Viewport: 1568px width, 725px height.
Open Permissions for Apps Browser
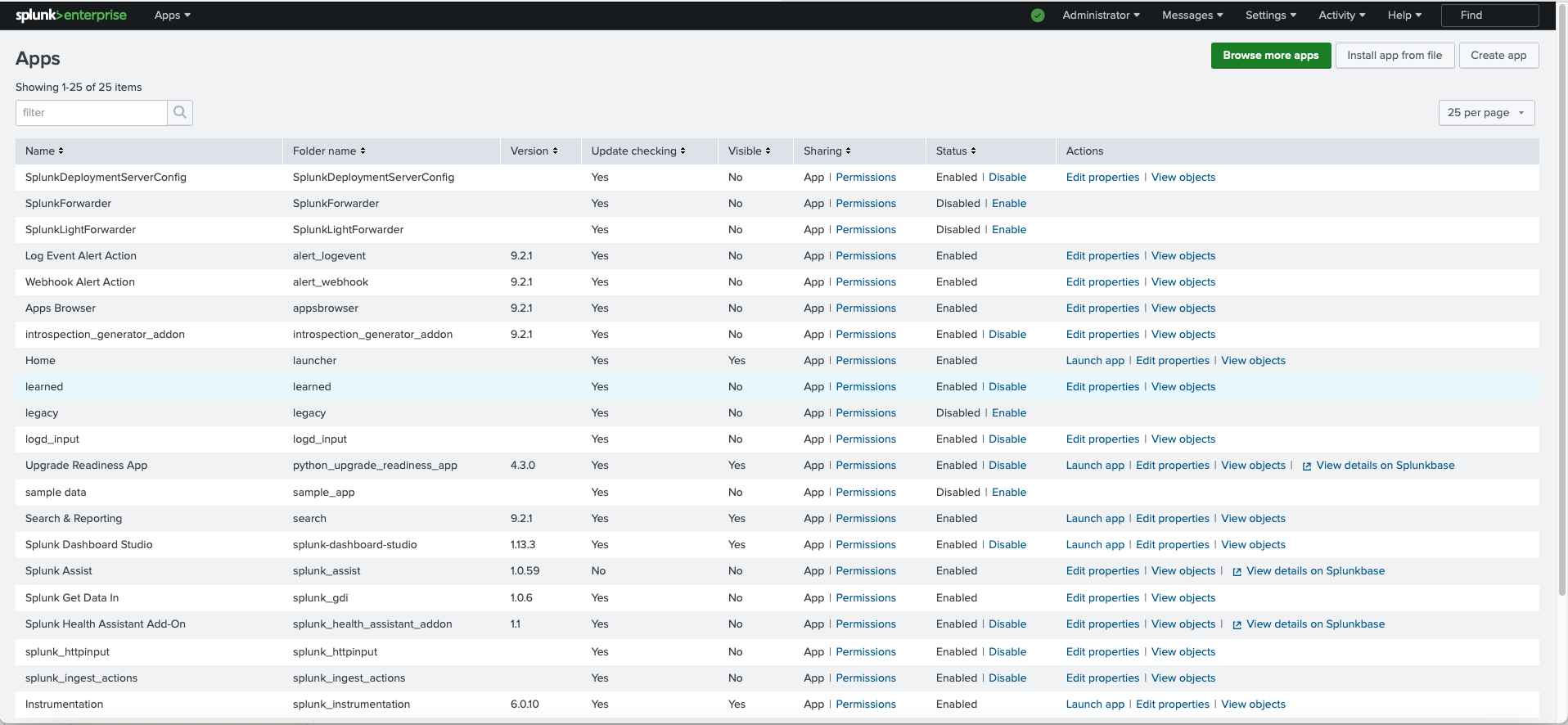point(866,308)
